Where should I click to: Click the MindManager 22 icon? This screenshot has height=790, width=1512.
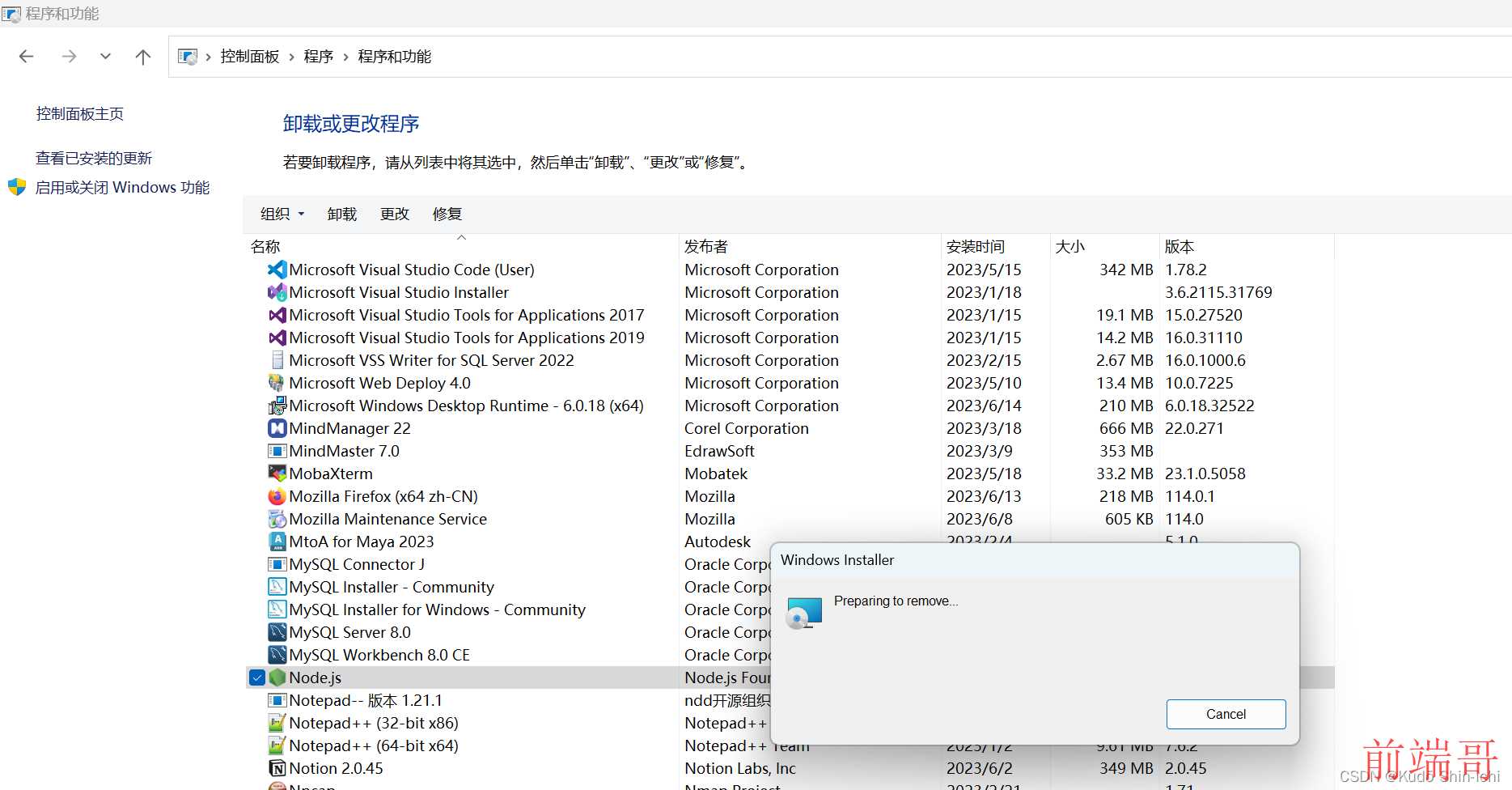pyautogui.click(x=277, y=428)
